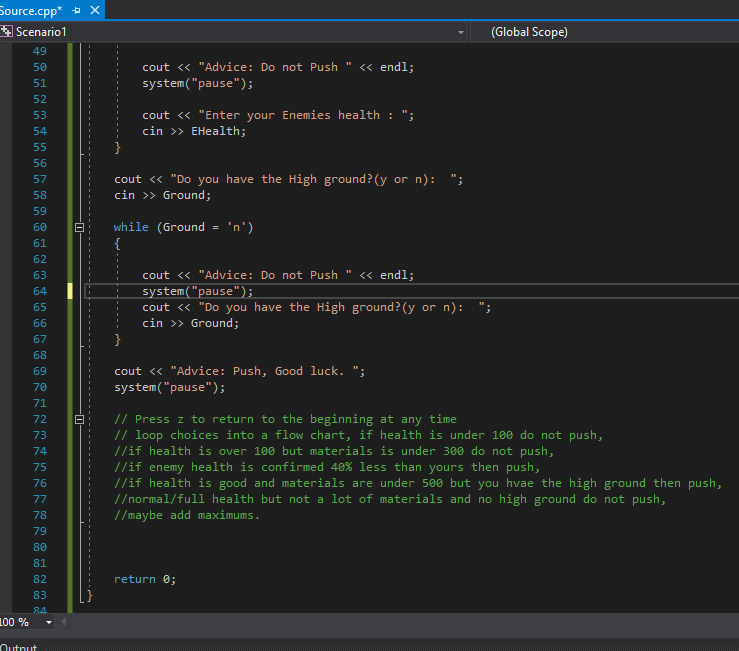The height and width of the screenshot is (651, 739).
Task: Click line number 60 in the margin
Action: tap(39, 227)
